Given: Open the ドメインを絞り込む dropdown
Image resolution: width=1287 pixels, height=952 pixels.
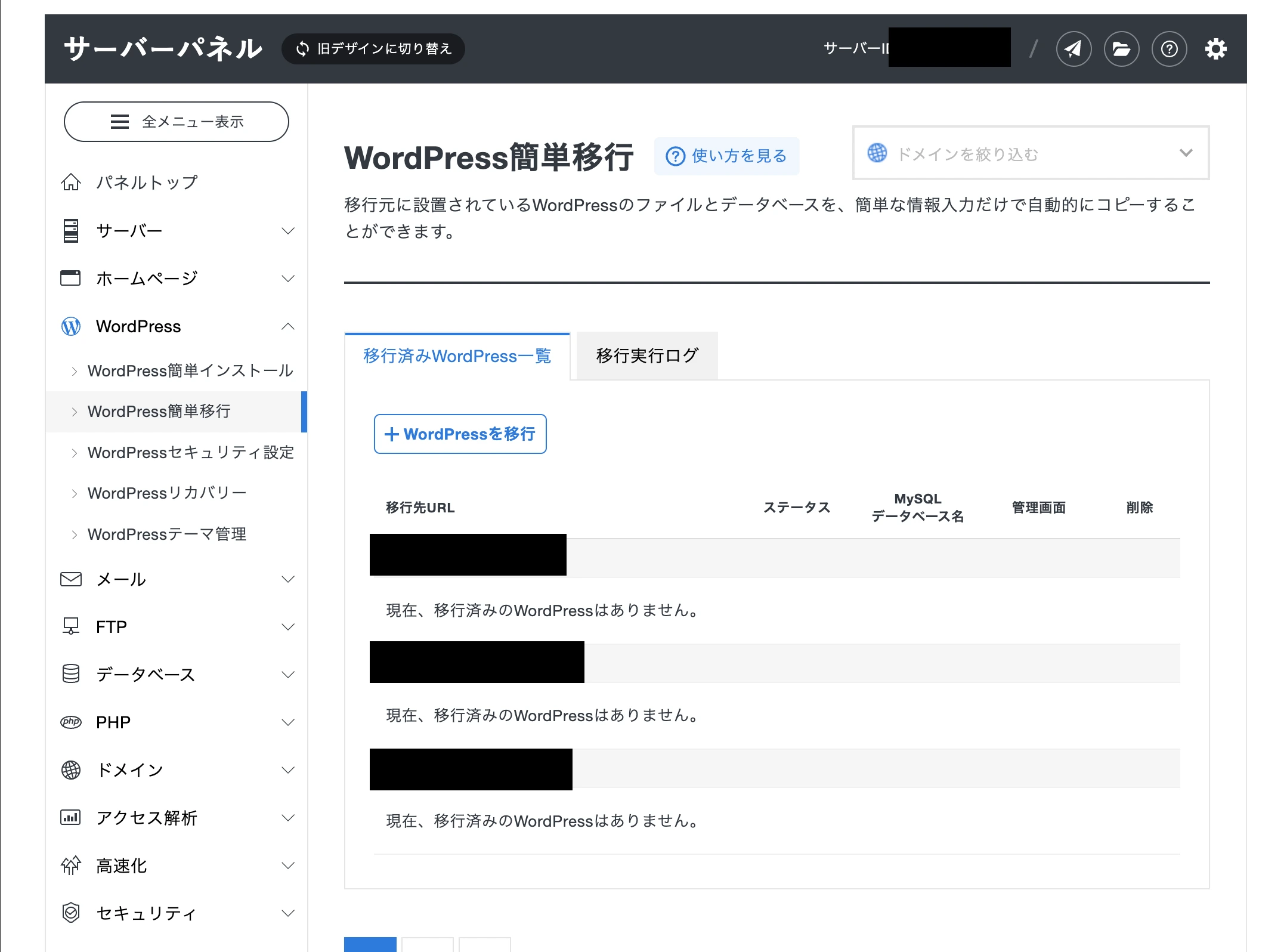Looking at the screenshot, I should click(1031, 153).
